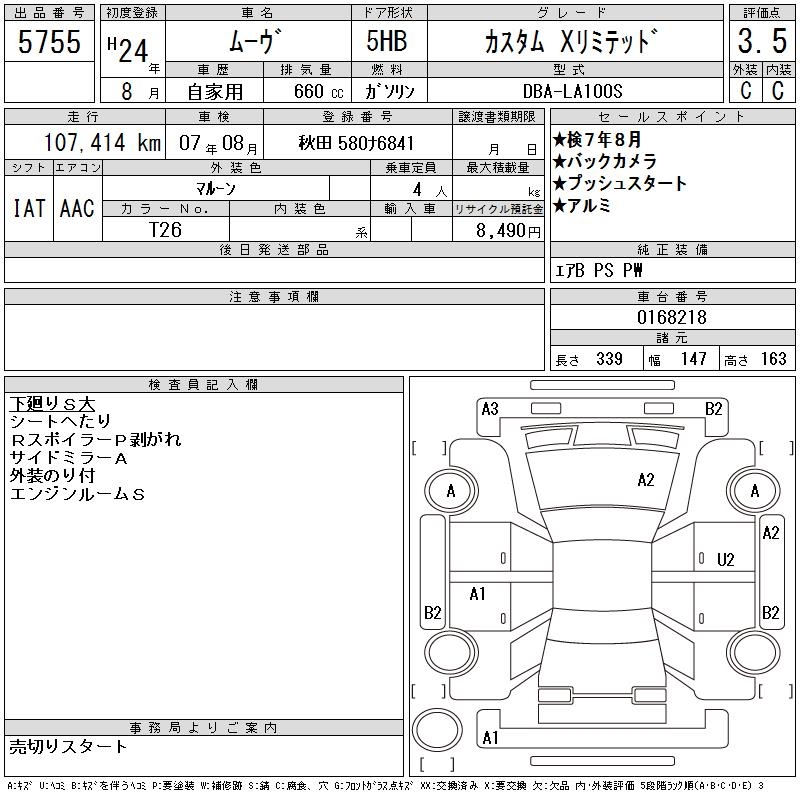The image size is (800, 800).
Task: Select the 譲渡書類期限 header label
Action: 497,117
